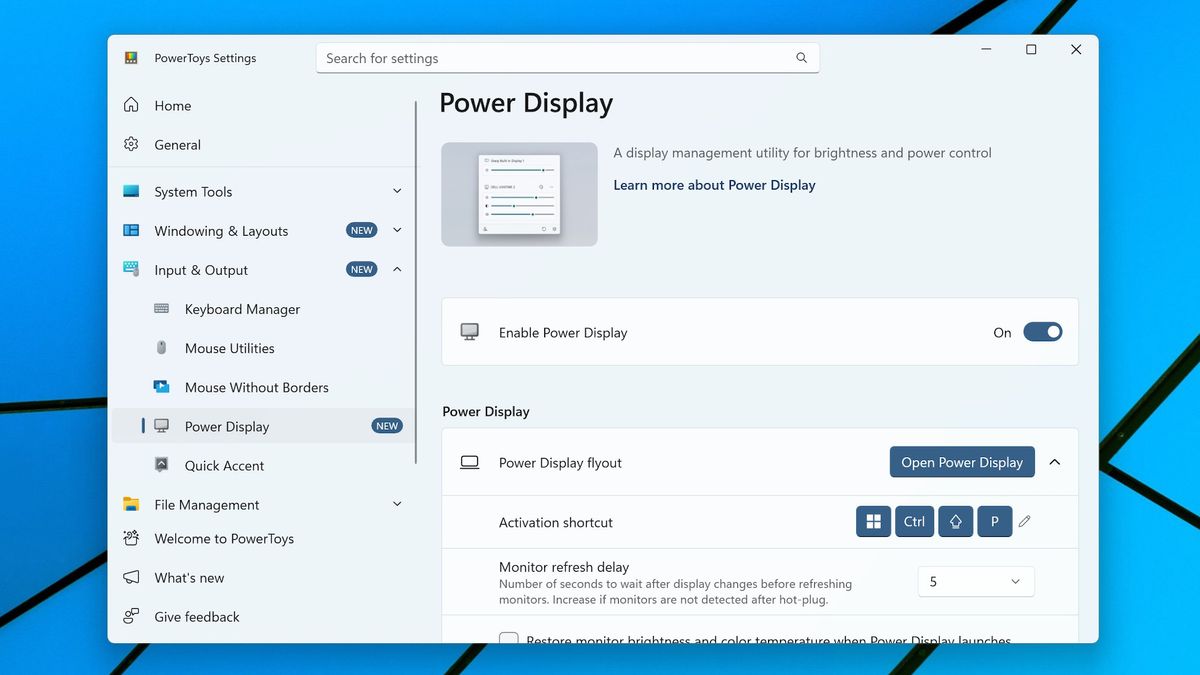This screenshot has height=675, width=1200.
Task: Click the Open Power Display button
Action: click(962, 462)
